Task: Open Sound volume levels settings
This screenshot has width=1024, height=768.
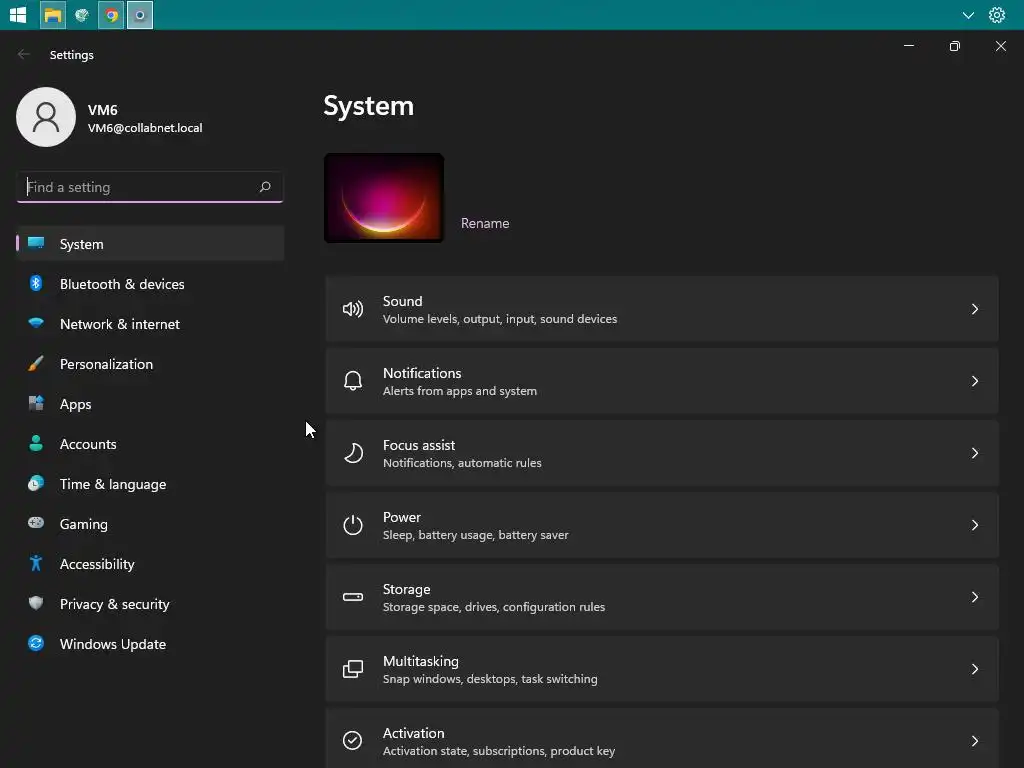Action: click(x=662, y=309)
